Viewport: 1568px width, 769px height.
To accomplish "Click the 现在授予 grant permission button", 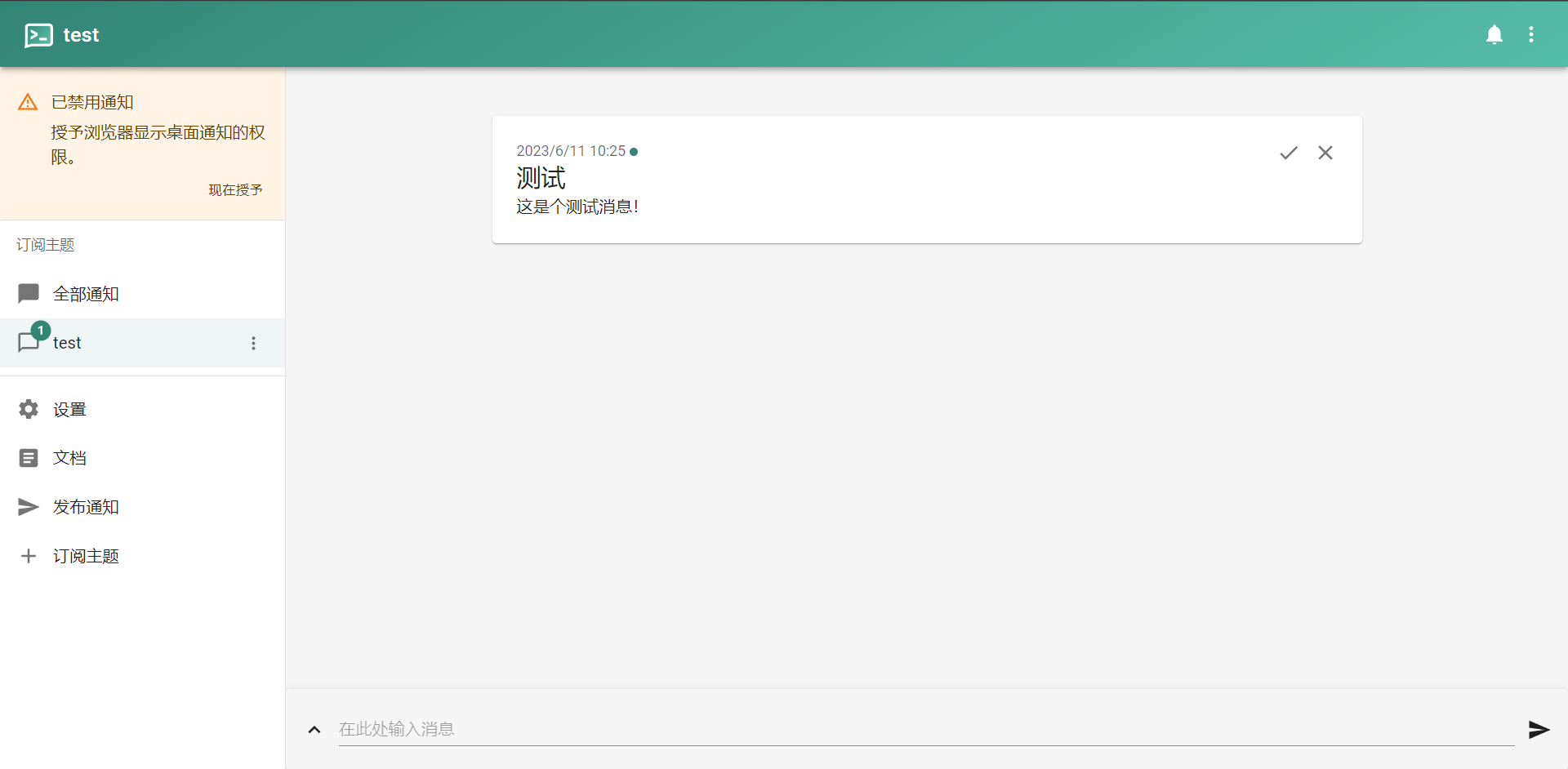I will (x=235, y=190).
